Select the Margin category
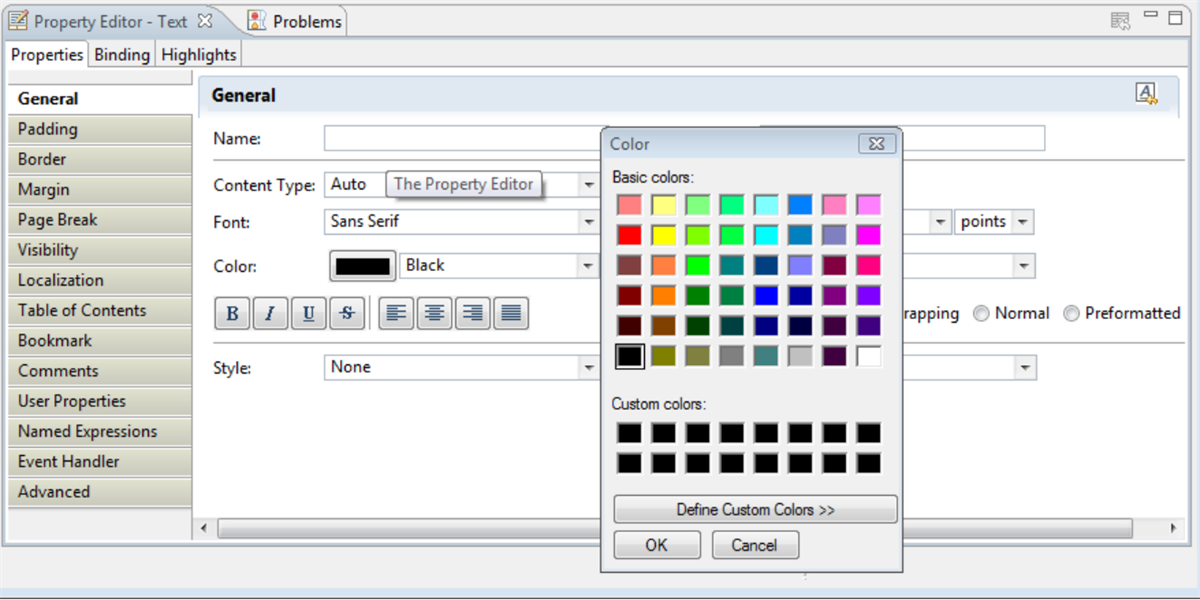The image size is (1200, 600). 99,190
